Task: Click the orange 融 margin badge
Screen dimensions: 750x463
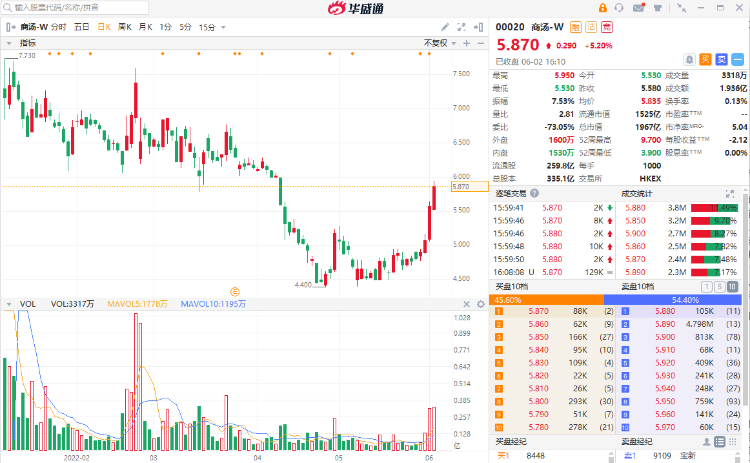Action: pos(576,27)
